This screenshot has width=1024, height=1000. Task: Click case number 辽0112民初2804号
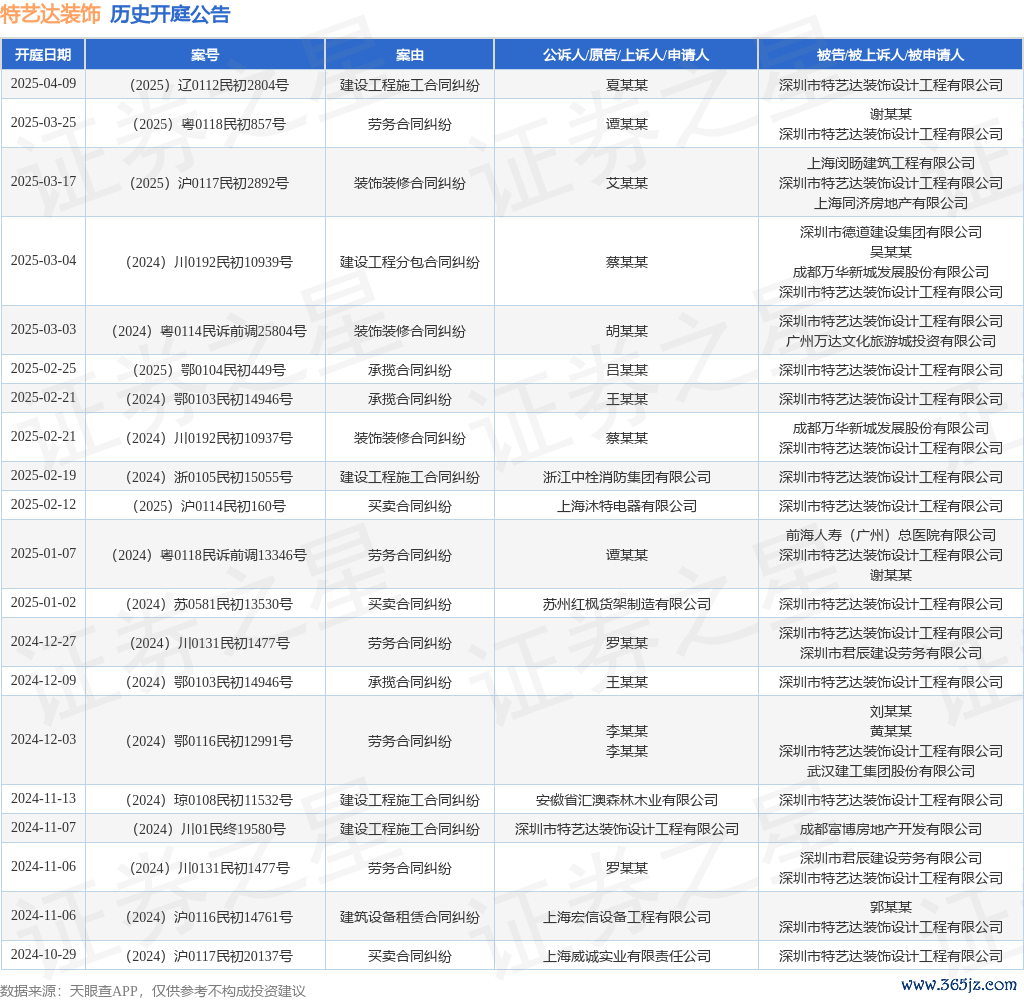pyautogui.click(x=209, y=85)
